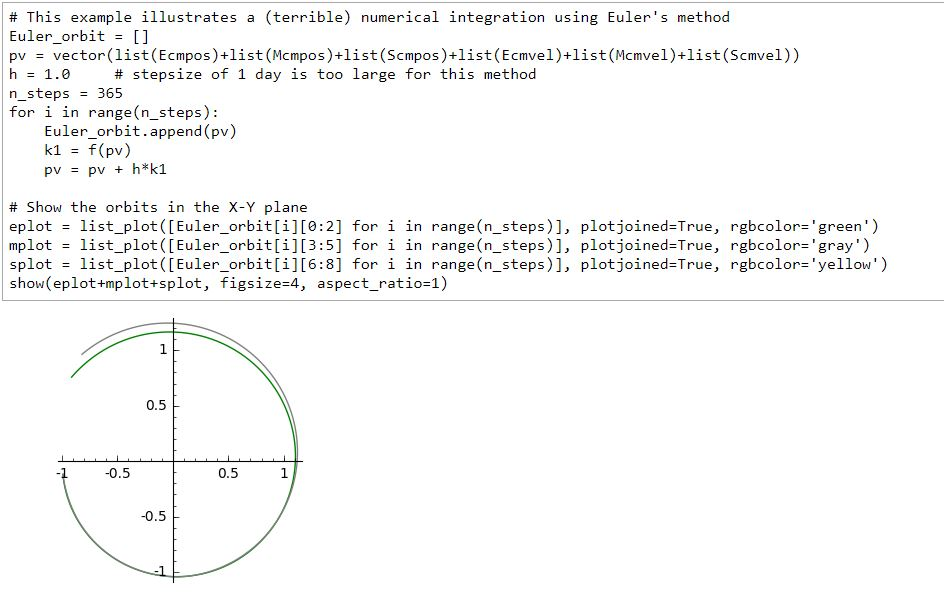The image size is (944, 594).
Task: Click the x-axis label '-0.5' on plot
Action: (x=117, y=474)
